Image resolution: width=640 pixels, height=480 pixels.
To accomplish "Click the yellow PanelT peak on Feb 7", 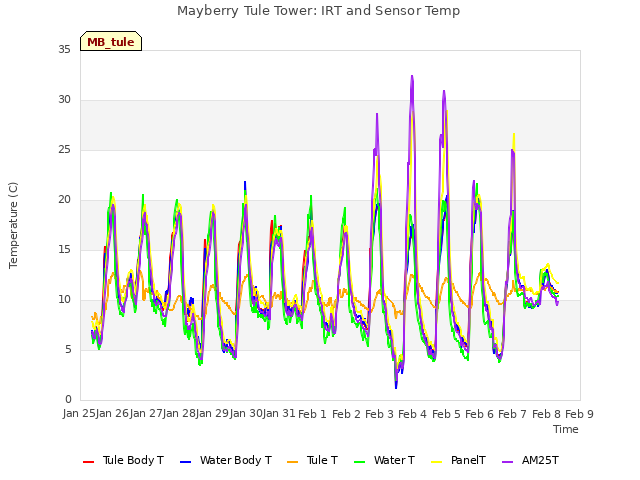I will click(x=514, y=134).
